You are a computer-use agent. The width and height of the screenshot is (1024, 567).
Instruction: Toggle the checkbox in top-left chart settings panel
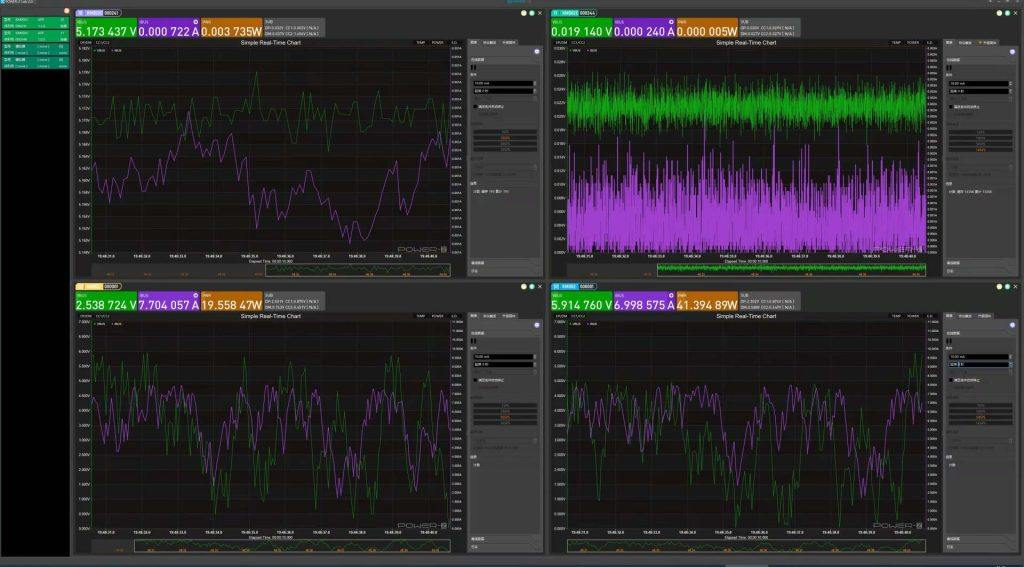coord(474,105)
